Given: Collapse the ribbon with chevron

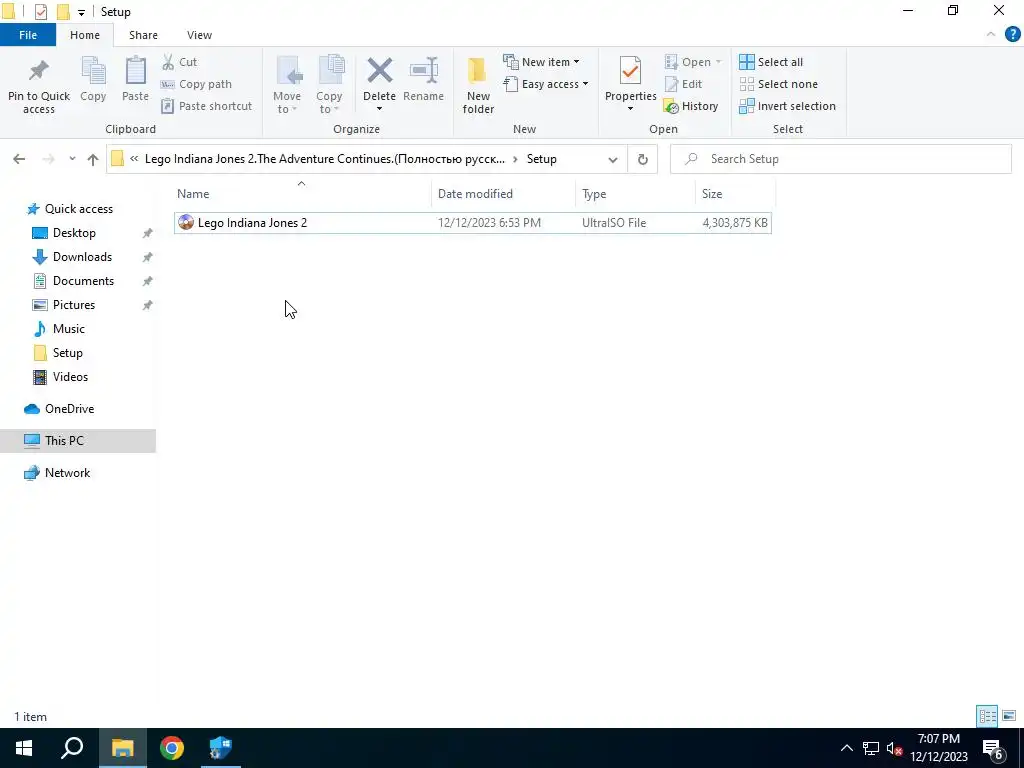Looking at the screenshot, I should click(x=991, y=35).
